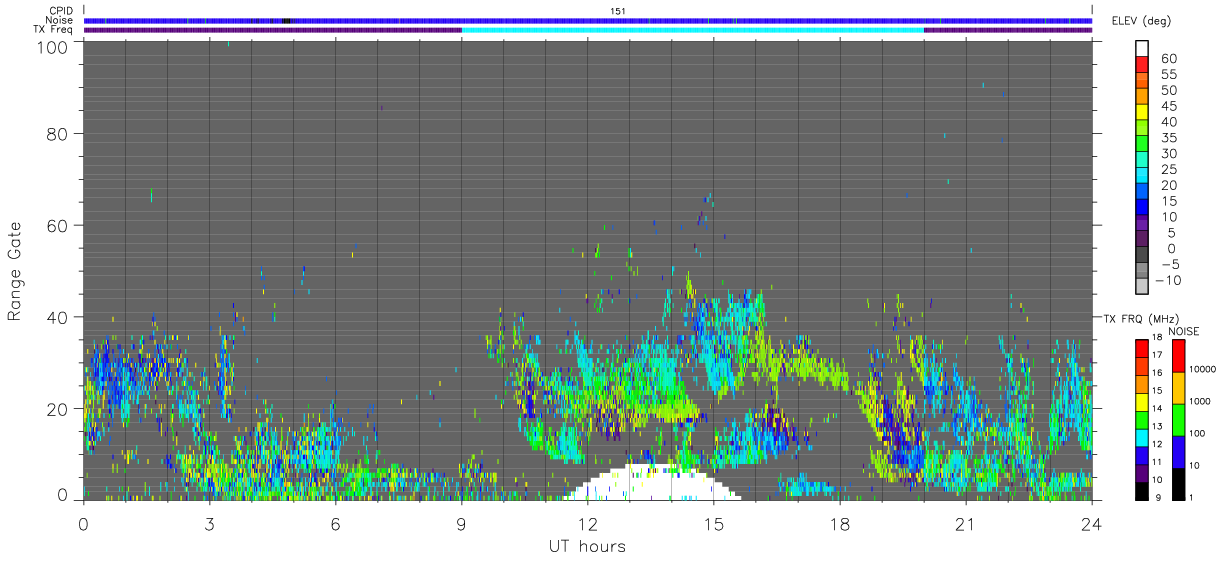Image resolution: width=1228 pixels, height=567 pixels.
Task: Click the light gray bottom swatch of ELEV colorbar
Action: click(x=1143, y=284)
